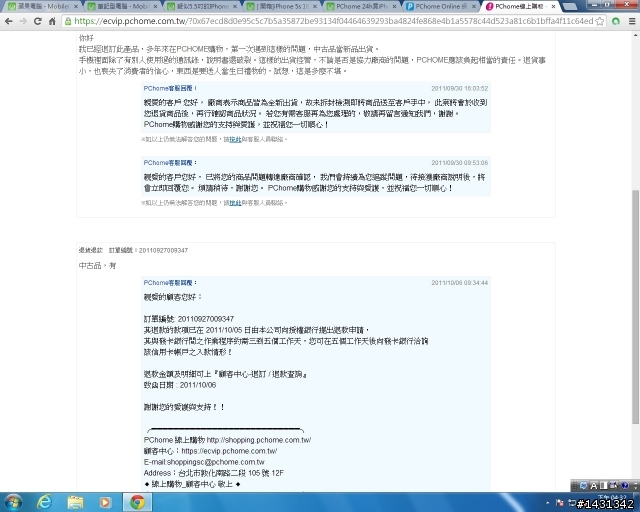Screen dimensions: 640x512
Task: Click the IME input method icon in language bar
Action: pos(584,485)
